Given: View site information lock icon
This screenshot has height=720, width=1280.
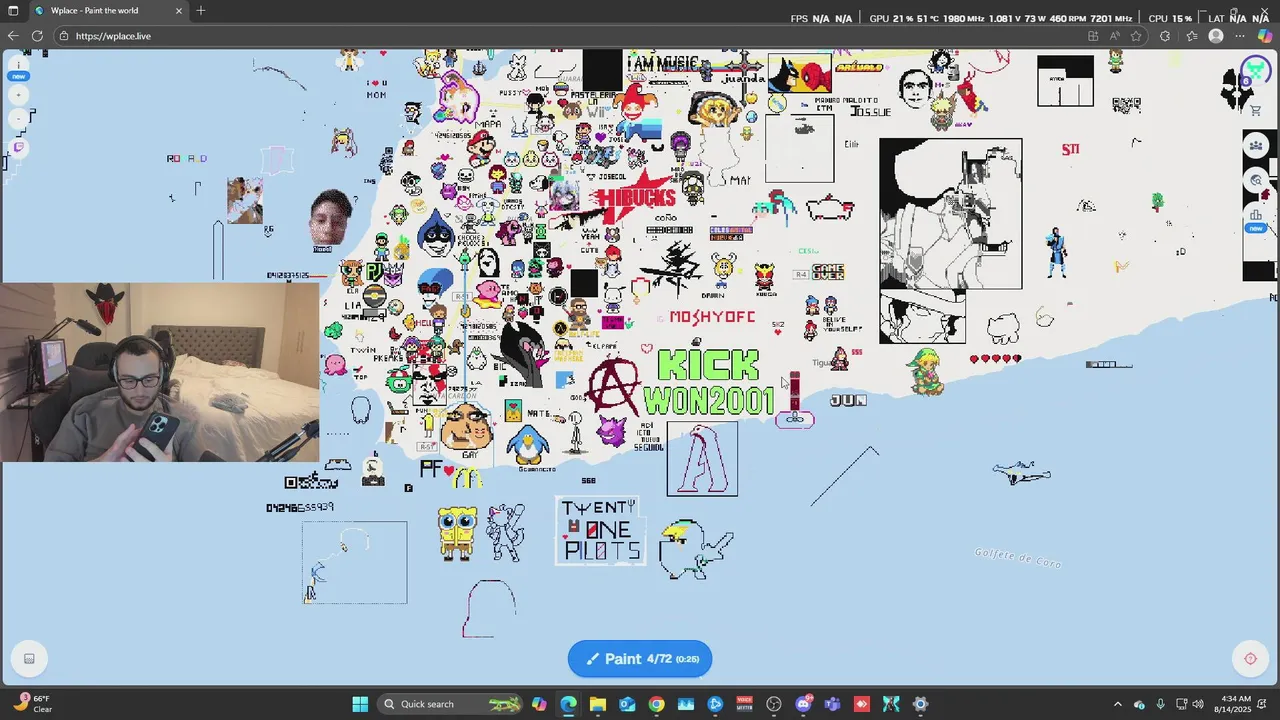Looking at the screenshot, I should point(65,36).
